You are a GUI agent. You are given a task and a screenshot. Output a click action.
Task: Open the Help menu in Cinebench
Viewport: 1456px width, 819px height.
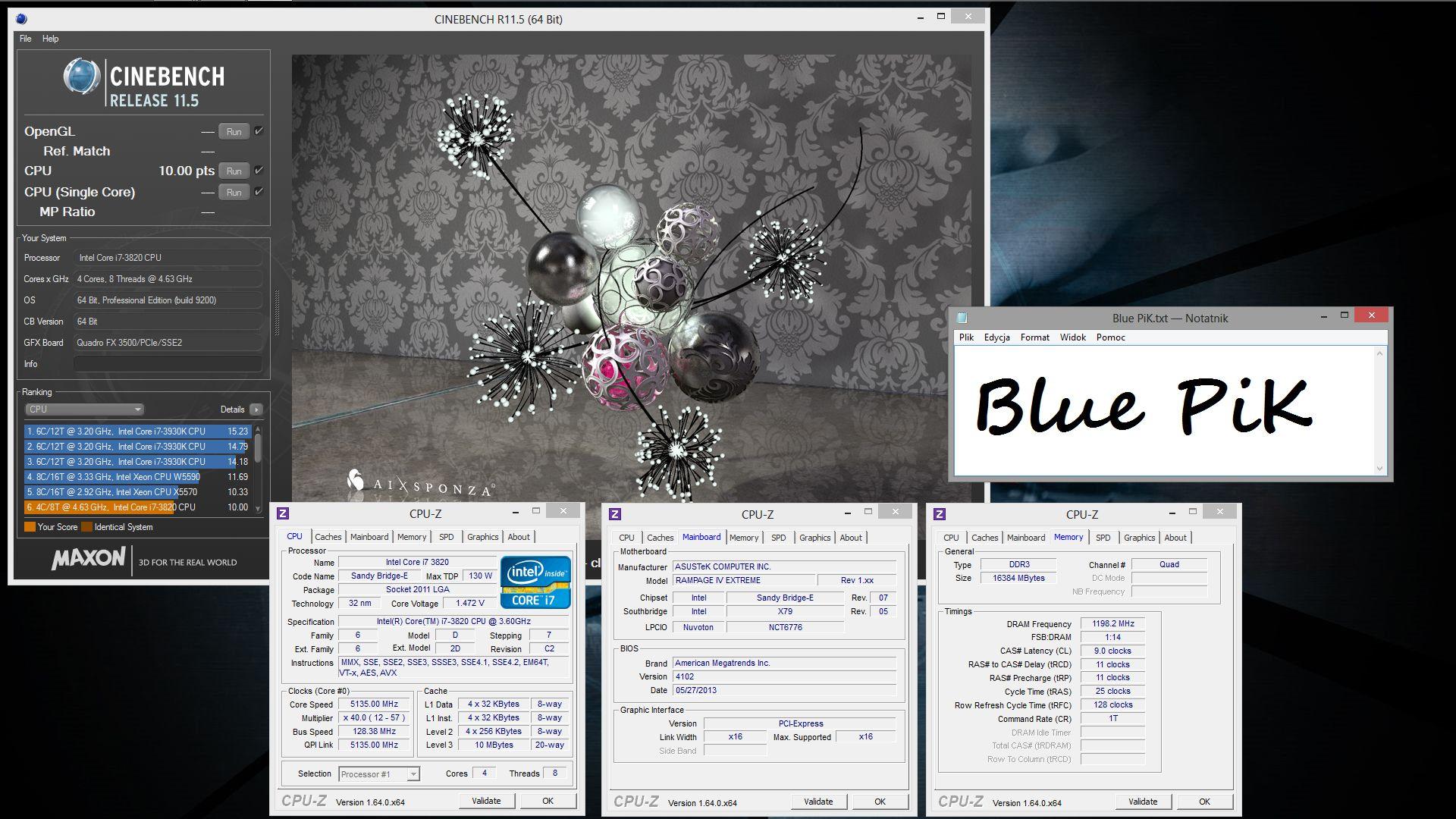click(50, 39)
